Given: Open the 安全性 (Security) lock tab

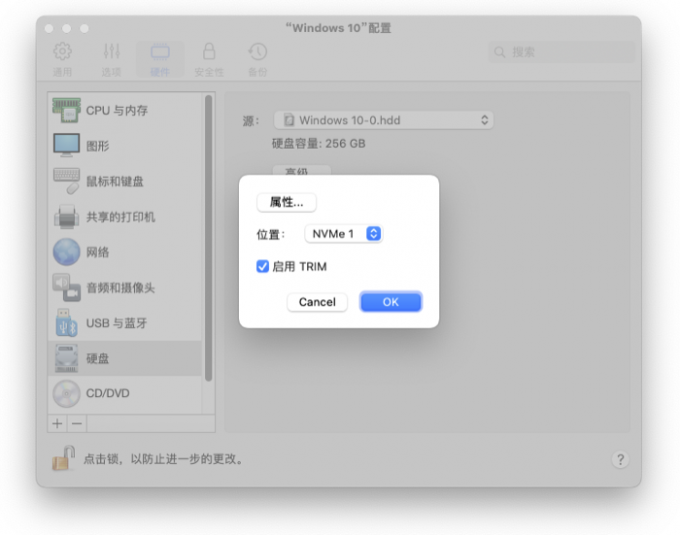Looking at the screenshot, I should pyautogui.click(x=209, y=59).
